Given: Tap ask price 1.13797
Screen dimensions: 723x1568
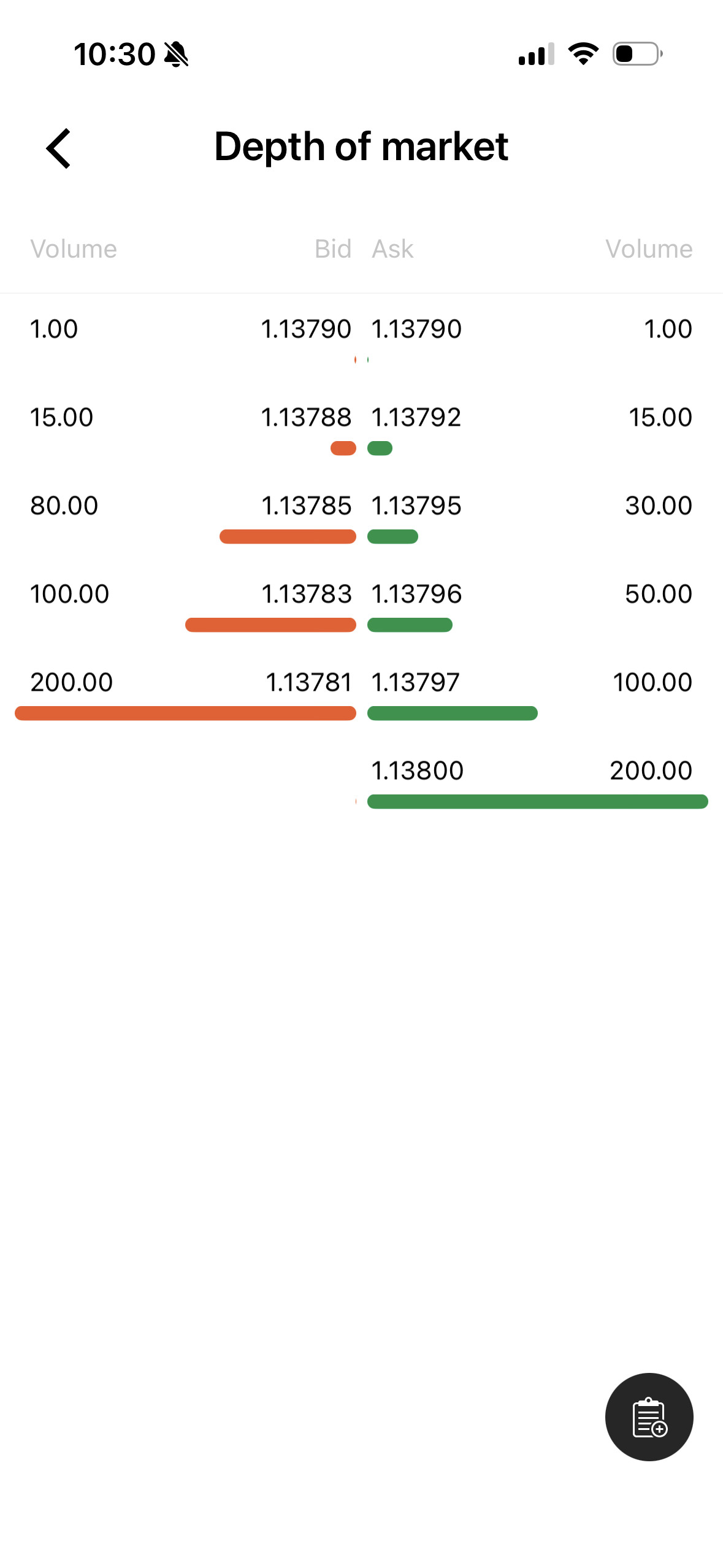Looking at the screenshot, I should pyautogui.click(x=416, y=682).
